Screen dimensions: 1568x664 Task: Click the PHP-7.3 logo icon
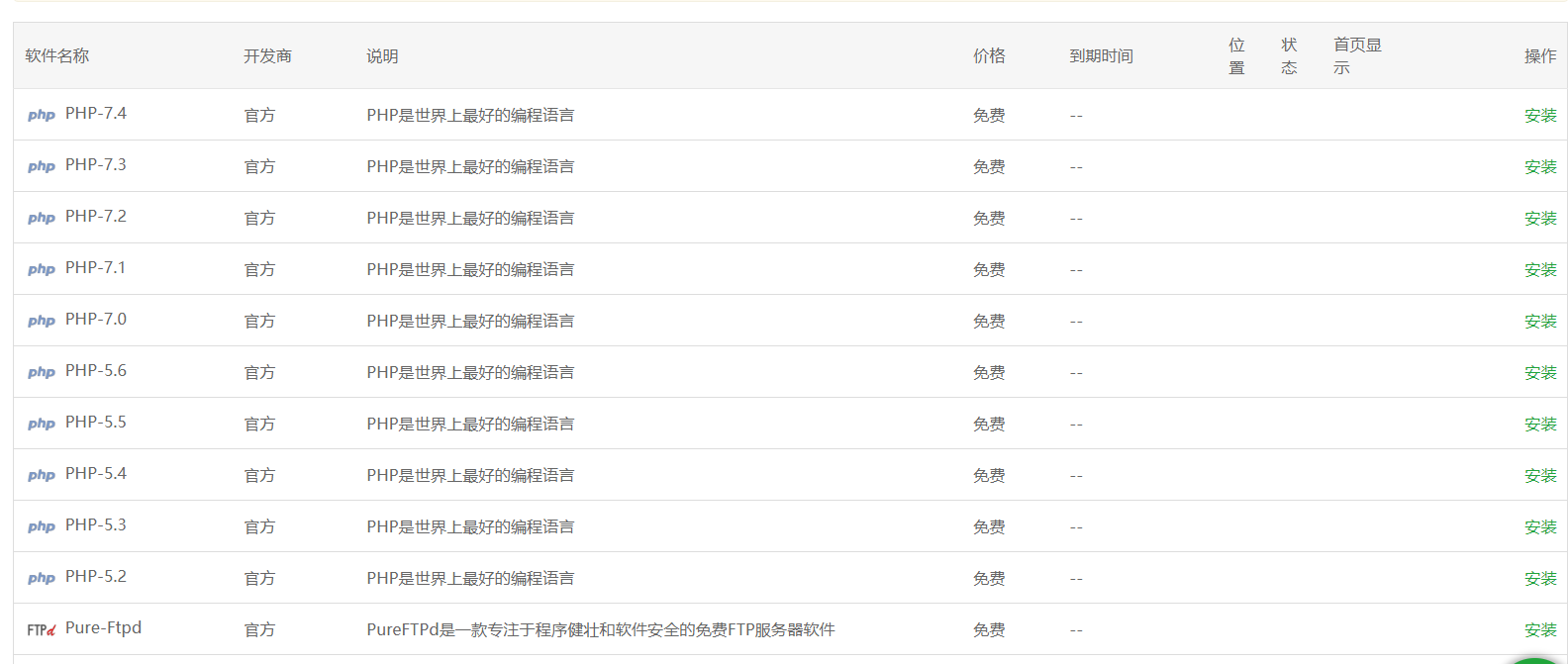[x=42, y=166]
